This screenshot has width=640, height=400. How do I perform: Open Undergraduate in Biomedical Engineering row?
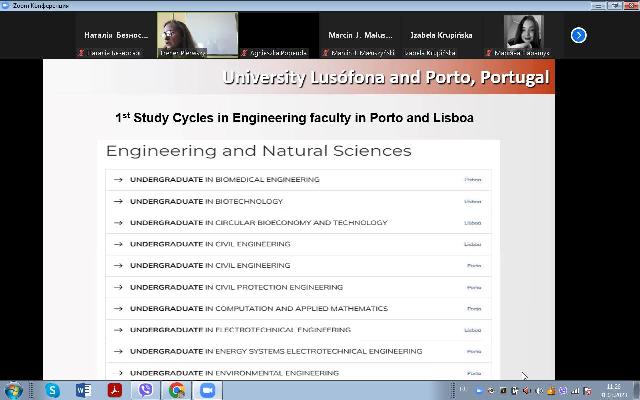click(x=298, y=180)
